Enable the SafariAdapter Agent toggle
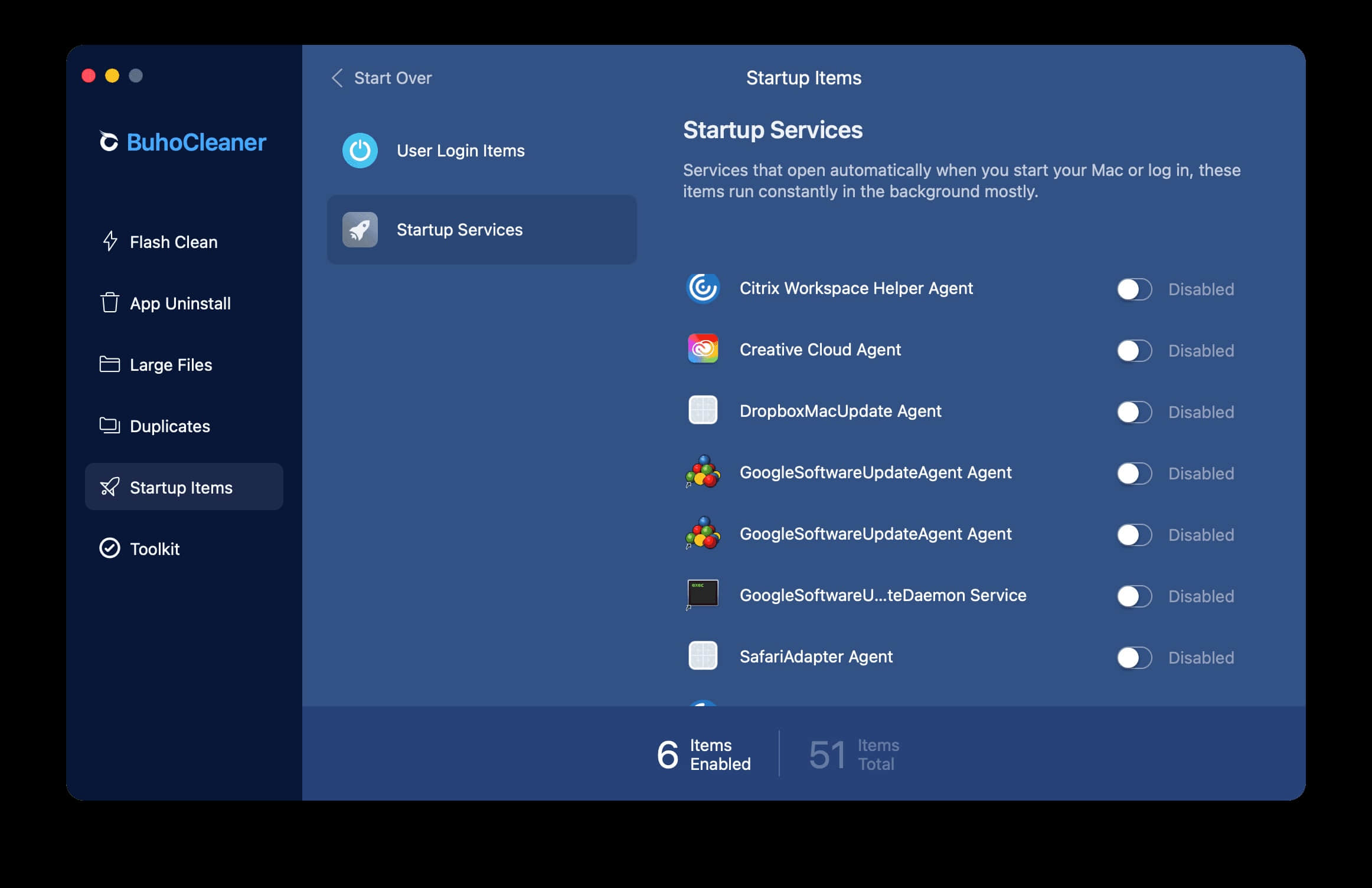Image resolution: width=1372 pixels, height=888 pixels. [1133, 658]
